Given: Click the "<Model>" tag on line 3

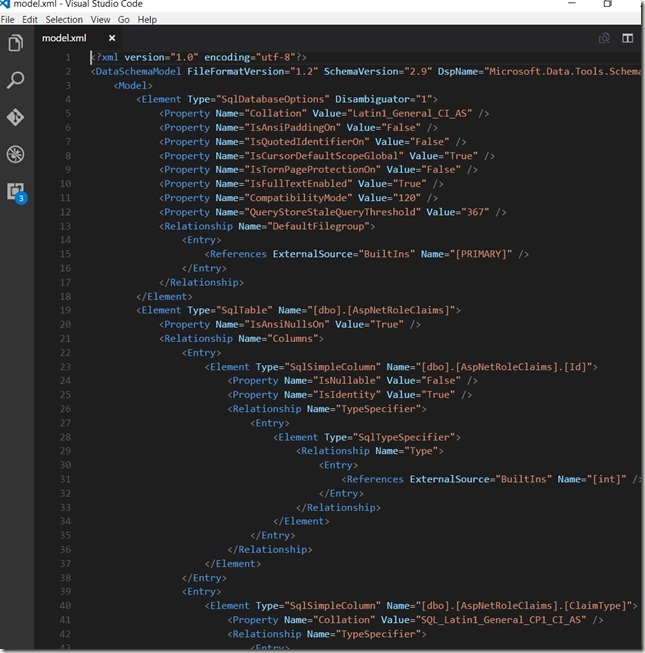Looking at the screenshot, I should [133, 85].
